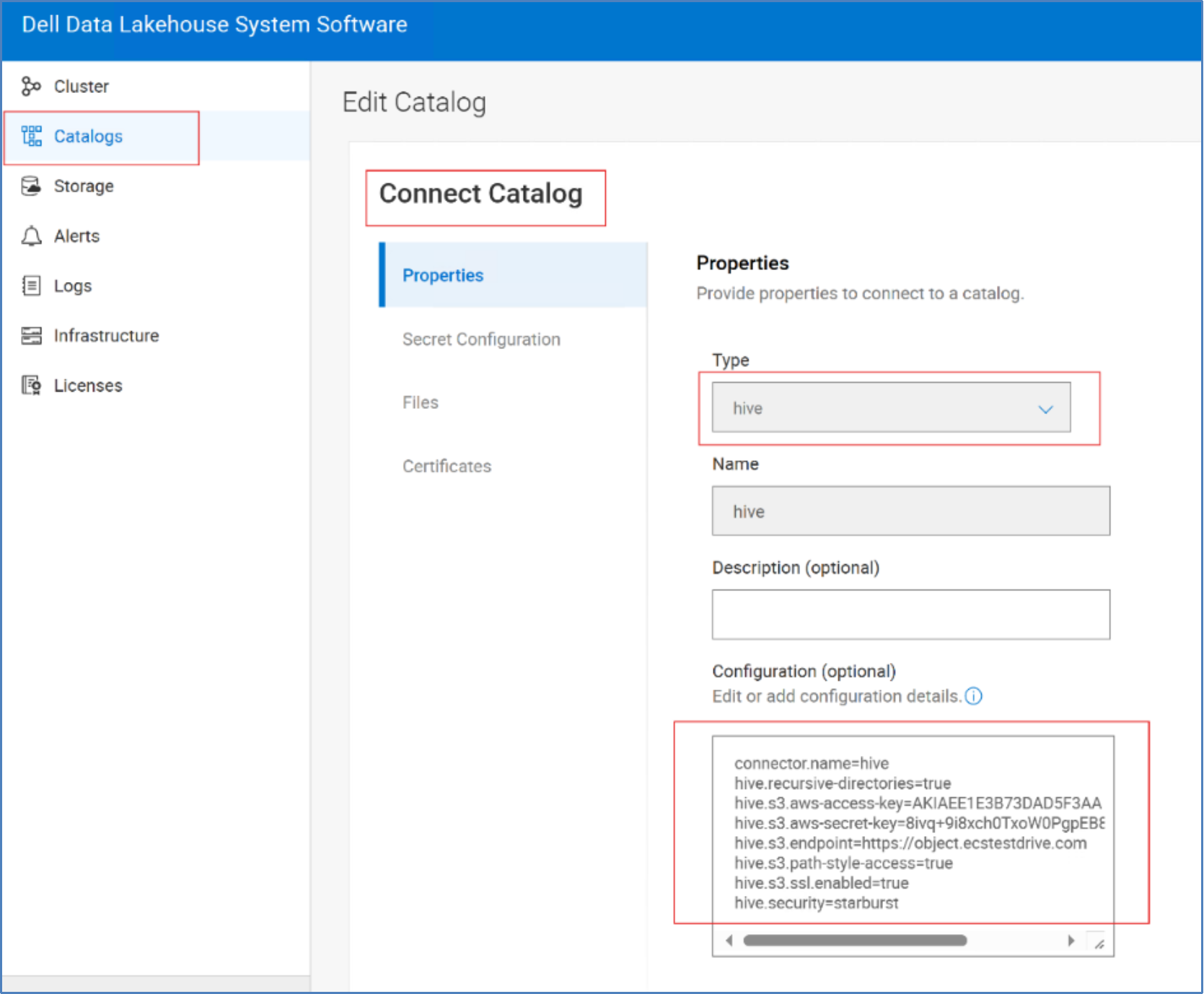Select the Properties tab
Image resolution: width=1204 pixels, height=994 pixels.
click(x=513, y=275)
